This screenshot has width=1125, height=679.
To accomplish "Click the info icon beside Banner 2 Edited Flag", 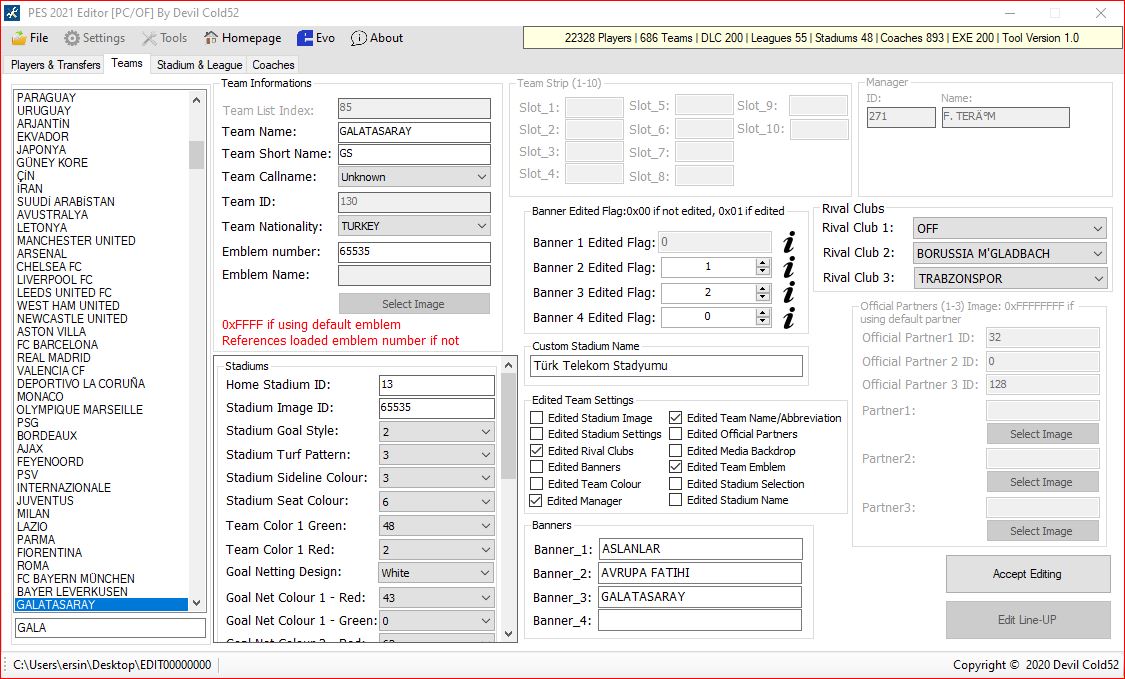I will click(x=789, y=268).
